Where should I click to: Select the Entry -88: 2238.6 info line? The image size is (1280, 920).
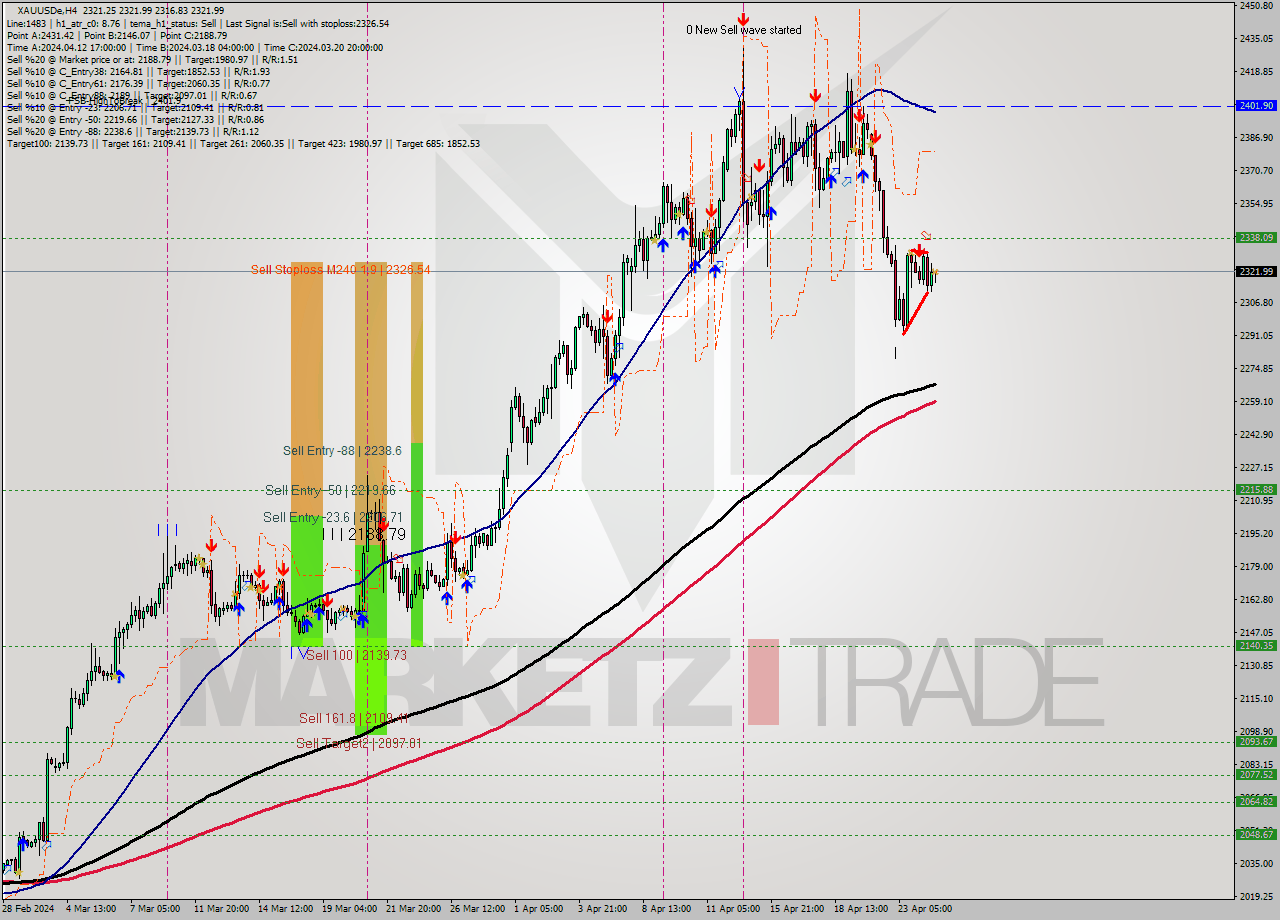[x=132, y=131]
